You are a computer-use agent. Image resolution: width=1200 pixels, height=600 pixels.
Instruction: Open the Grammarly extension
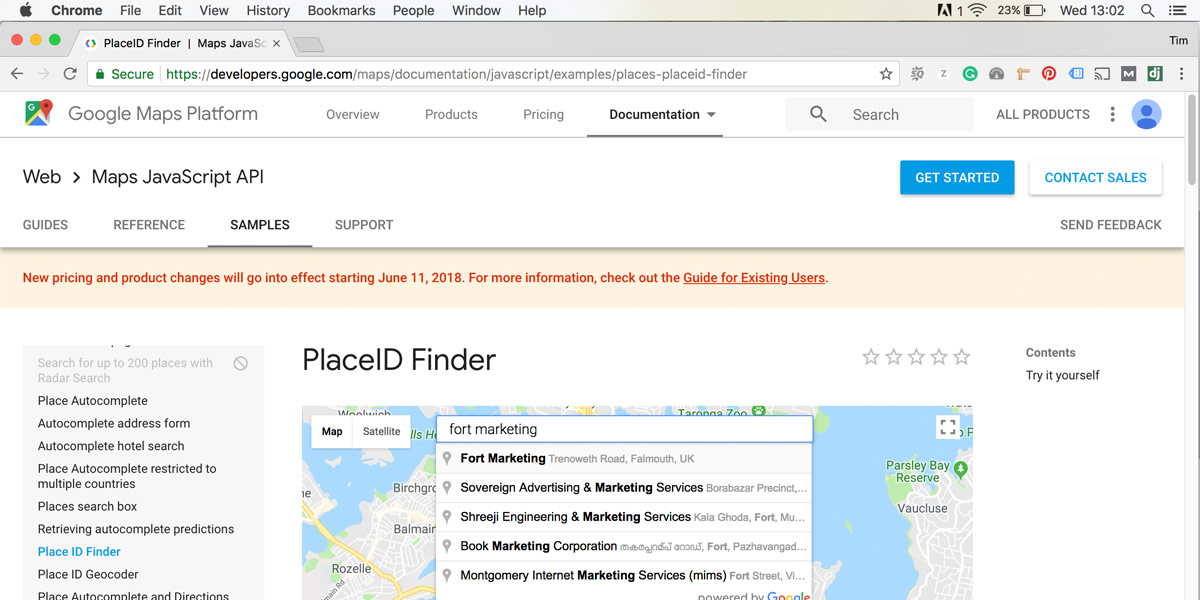coord(970,74)
